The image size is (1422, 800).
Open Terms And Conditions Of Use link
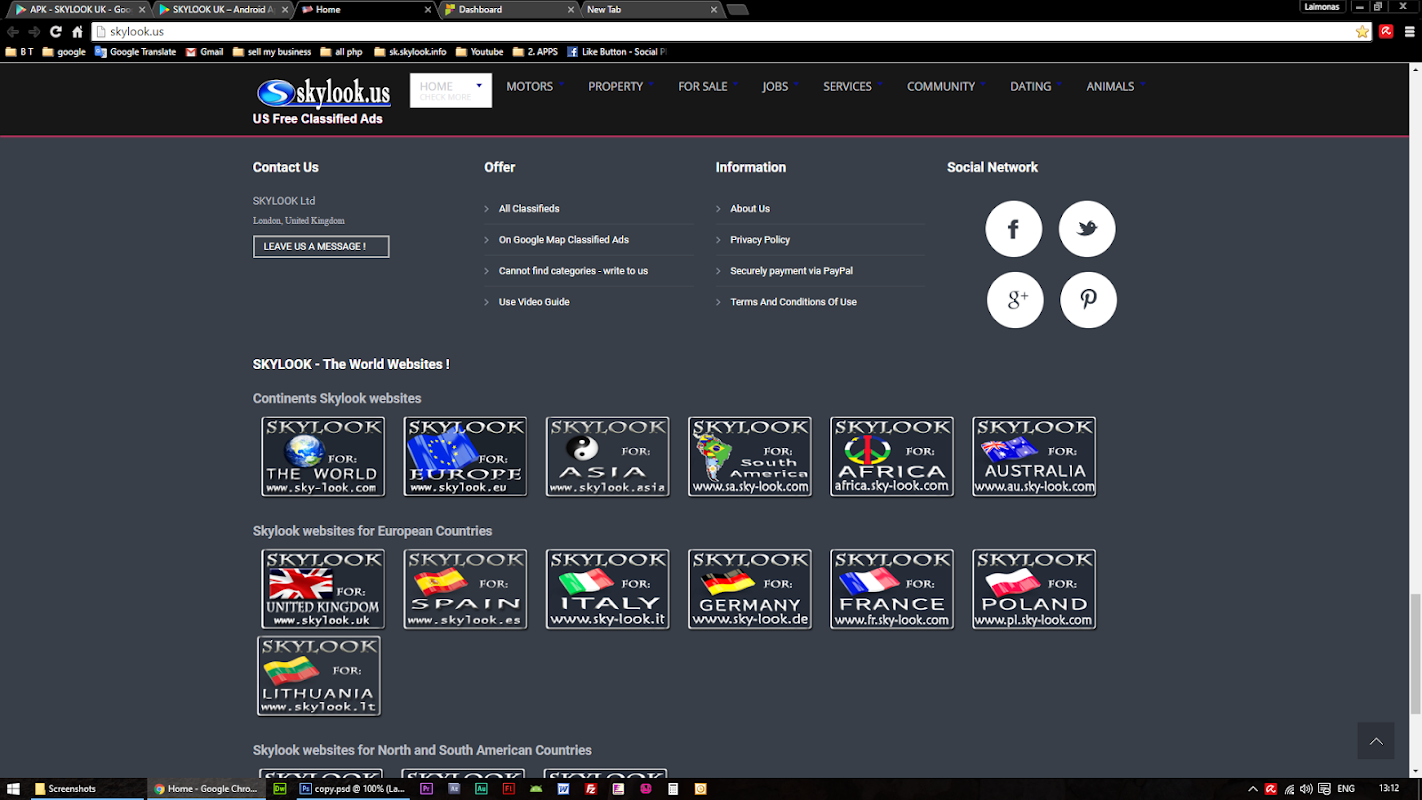click(793, 302)
